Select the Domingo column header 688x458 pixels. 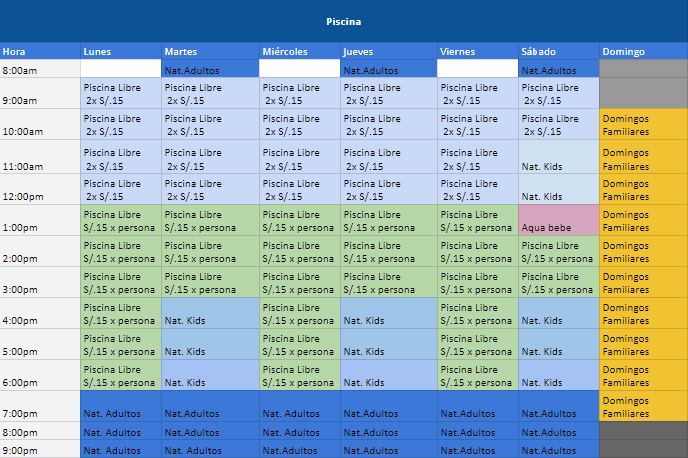643,51
